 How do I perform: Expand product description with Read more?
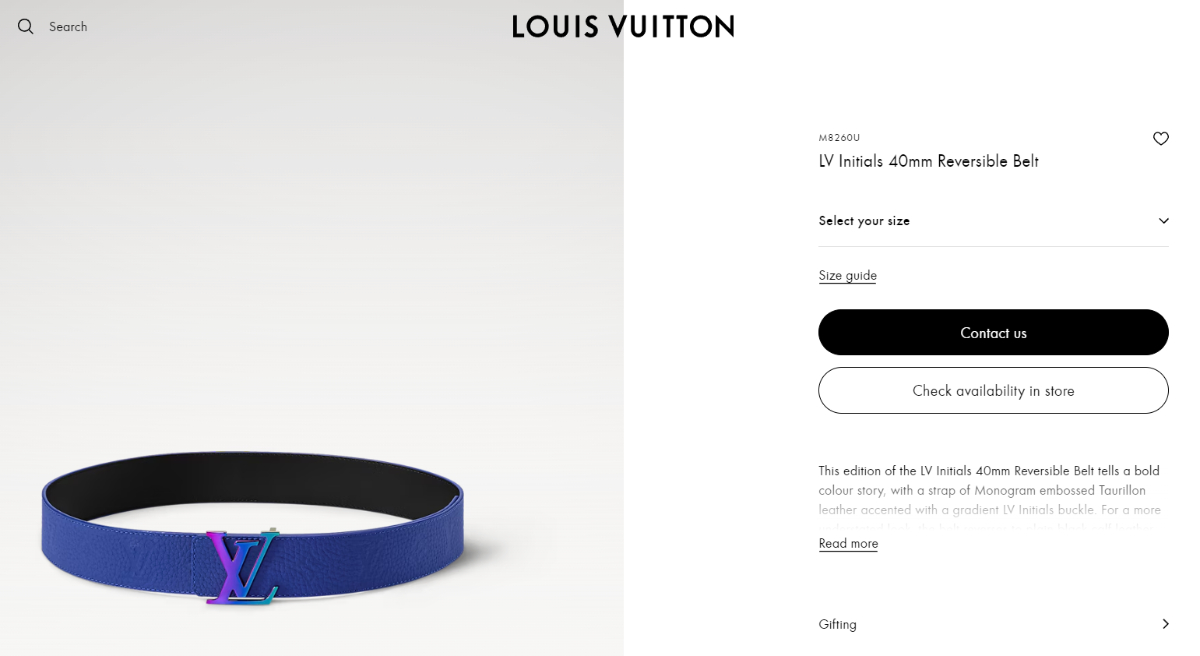tap(848, 544)
